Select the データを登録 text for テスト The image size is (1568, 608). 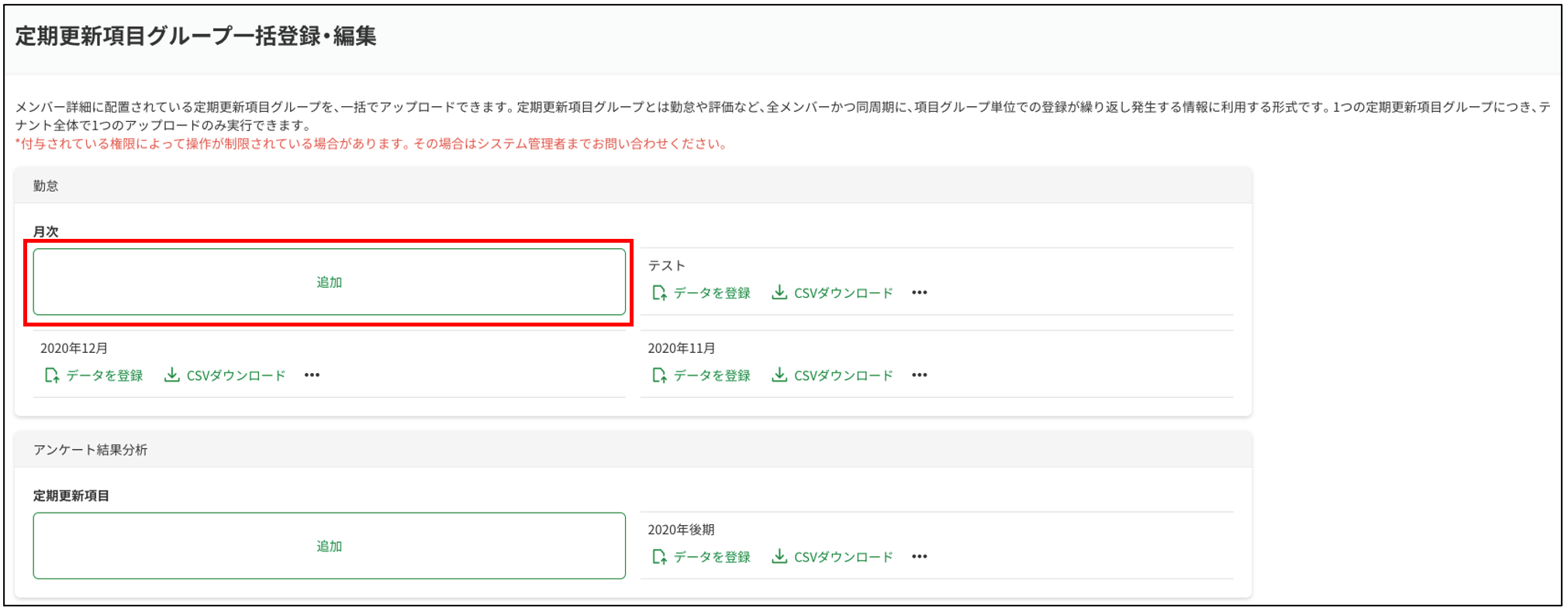(x=712, y=293)
